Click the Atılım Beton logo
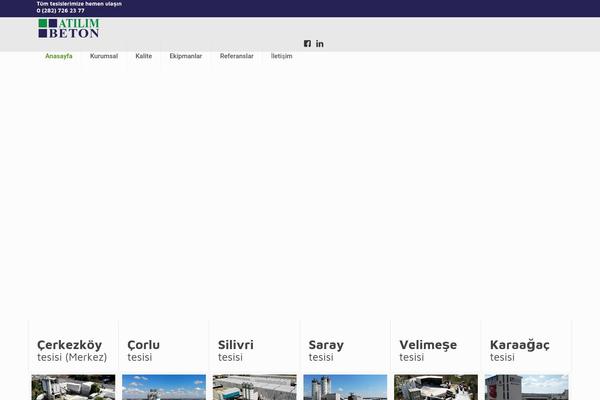Viewport: 600px width, 400px height. pos(69,28)
